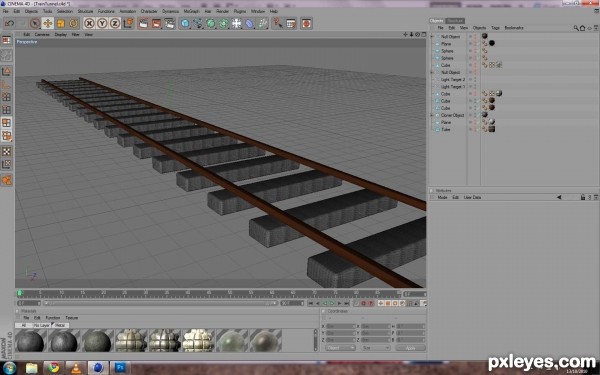
Task: Expand the second Null Object
Action: (432, 72)
